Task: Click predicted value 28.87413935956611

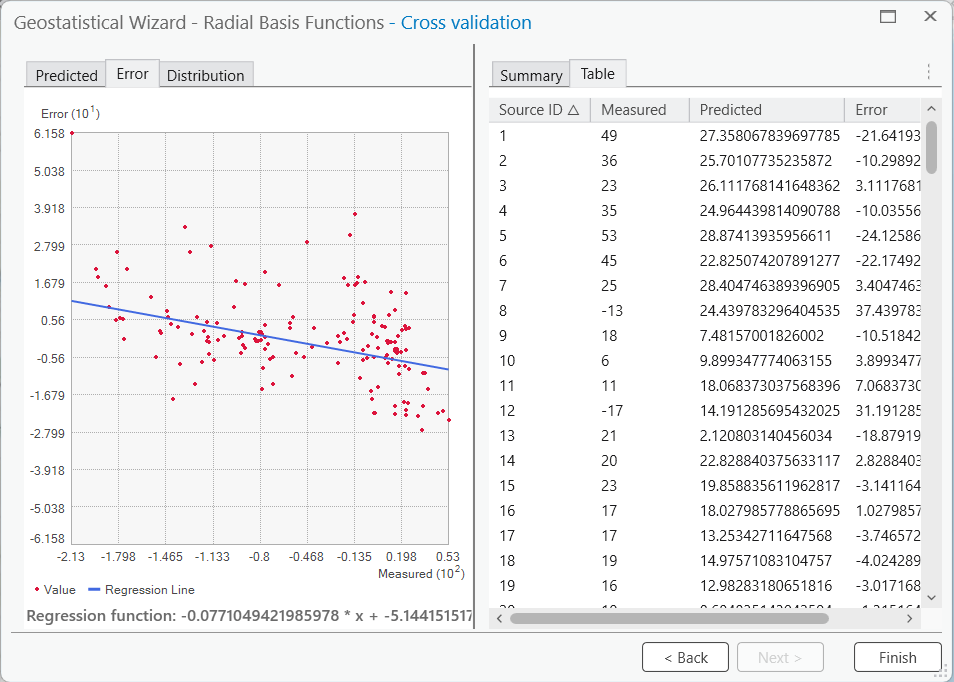Action: coord(765,235)
